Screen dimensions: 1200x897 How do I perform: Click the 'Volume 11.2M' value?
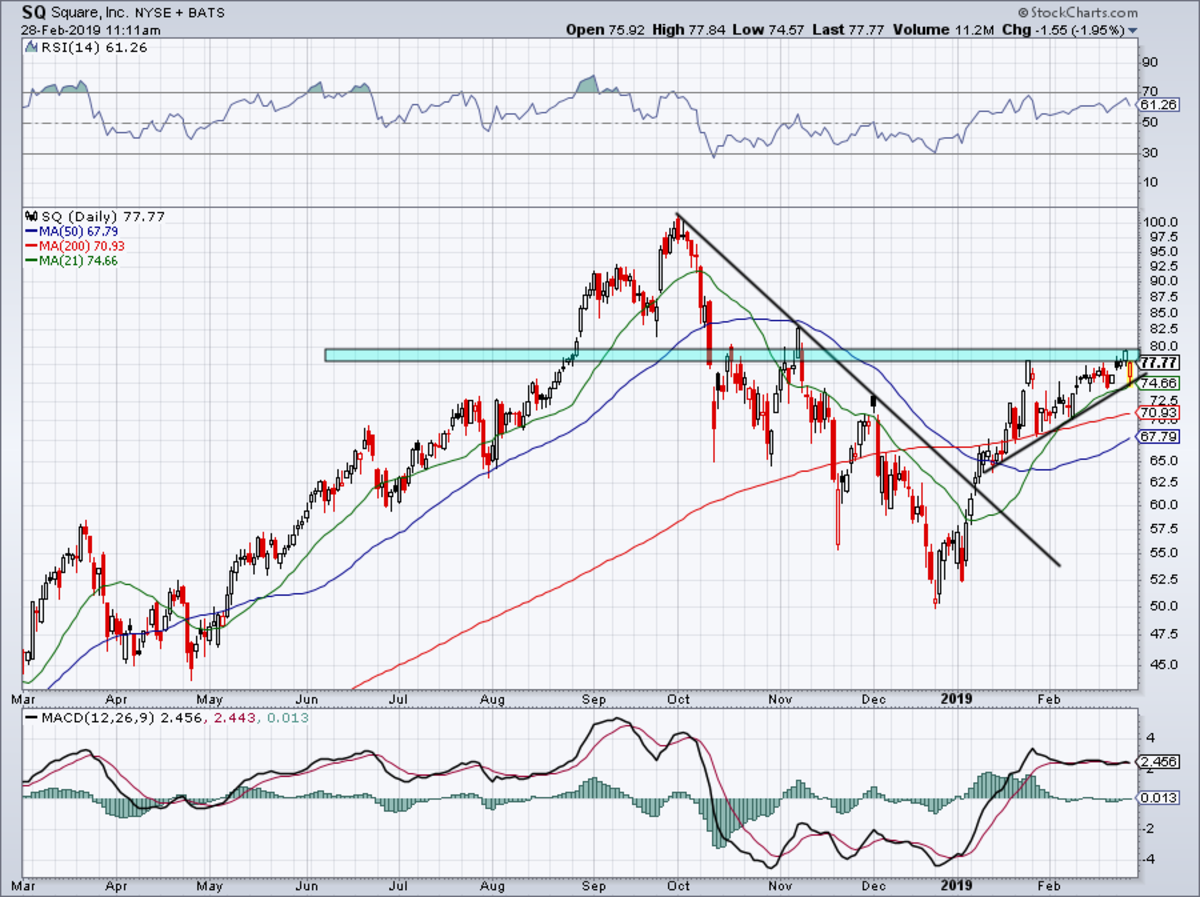tap(941, 30)
